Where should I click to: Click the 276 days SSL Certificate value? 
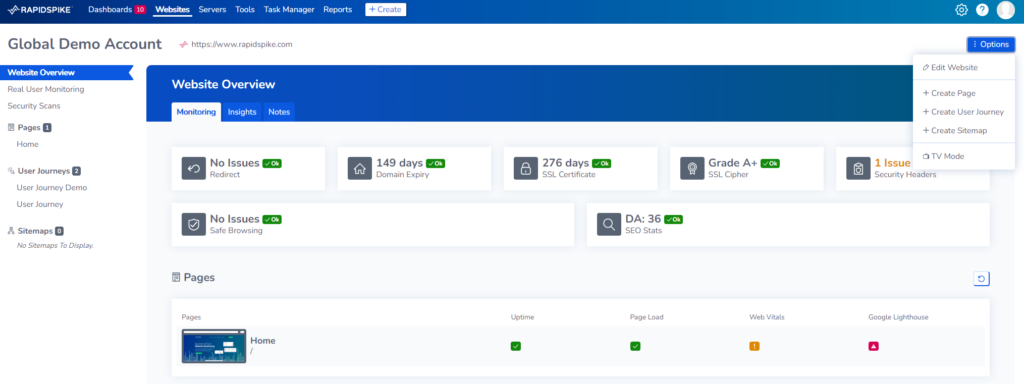point(566,163)
